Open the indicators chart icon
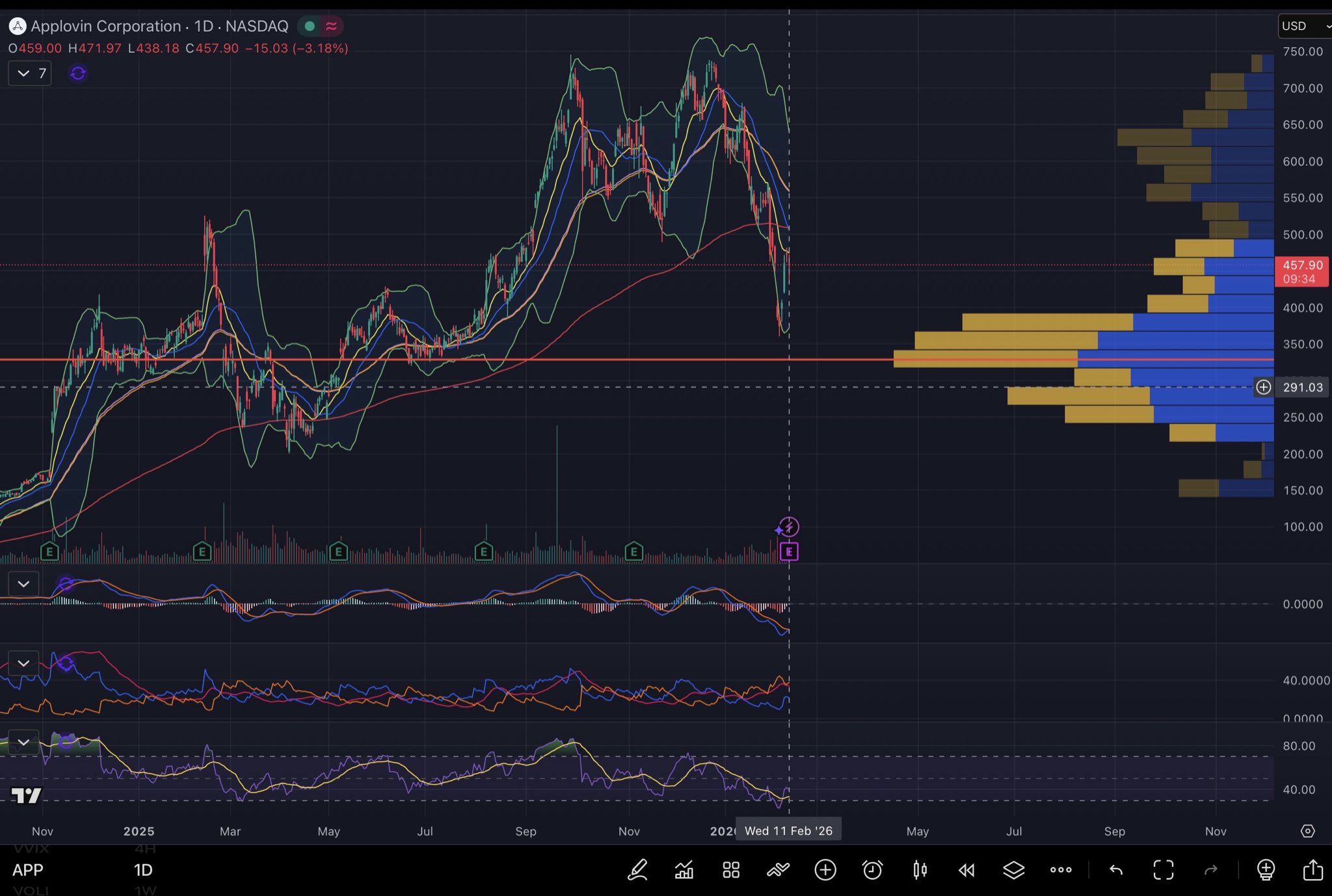The image size is (1332, 896). coord(684,869)
